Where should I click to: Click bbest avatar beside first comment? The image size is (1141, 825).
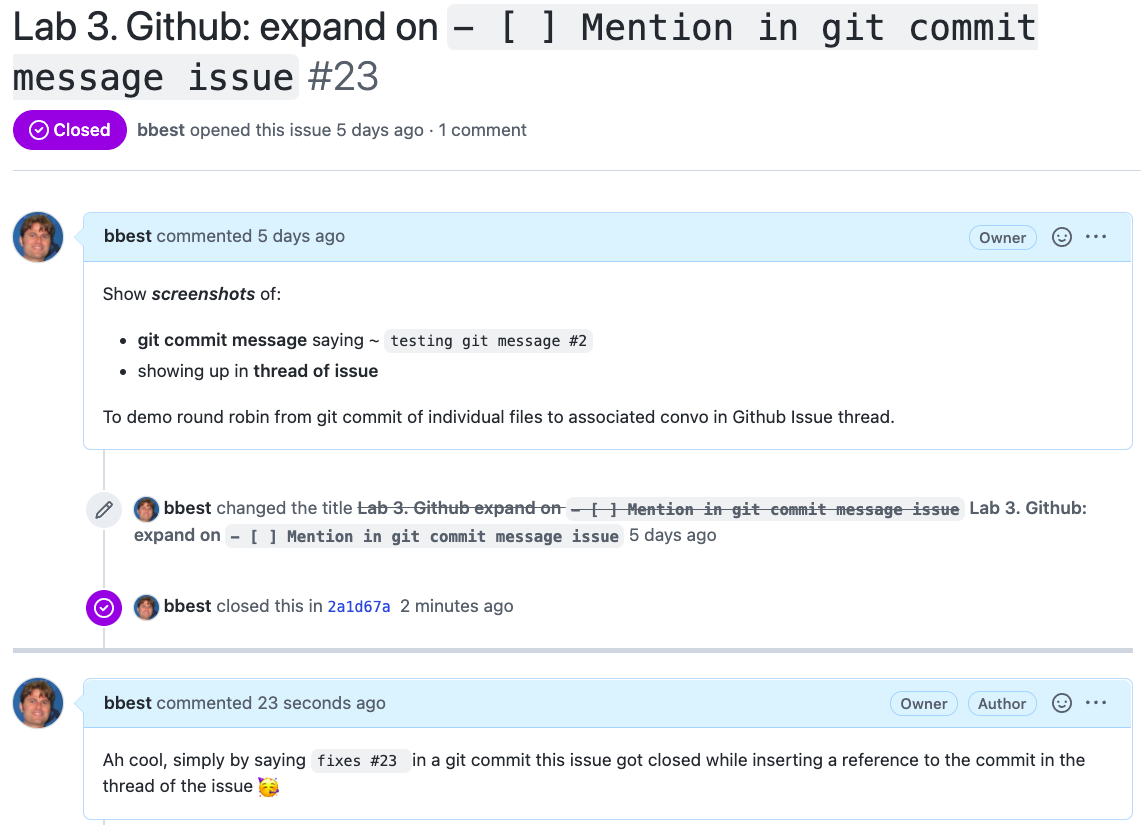(38, 237)
